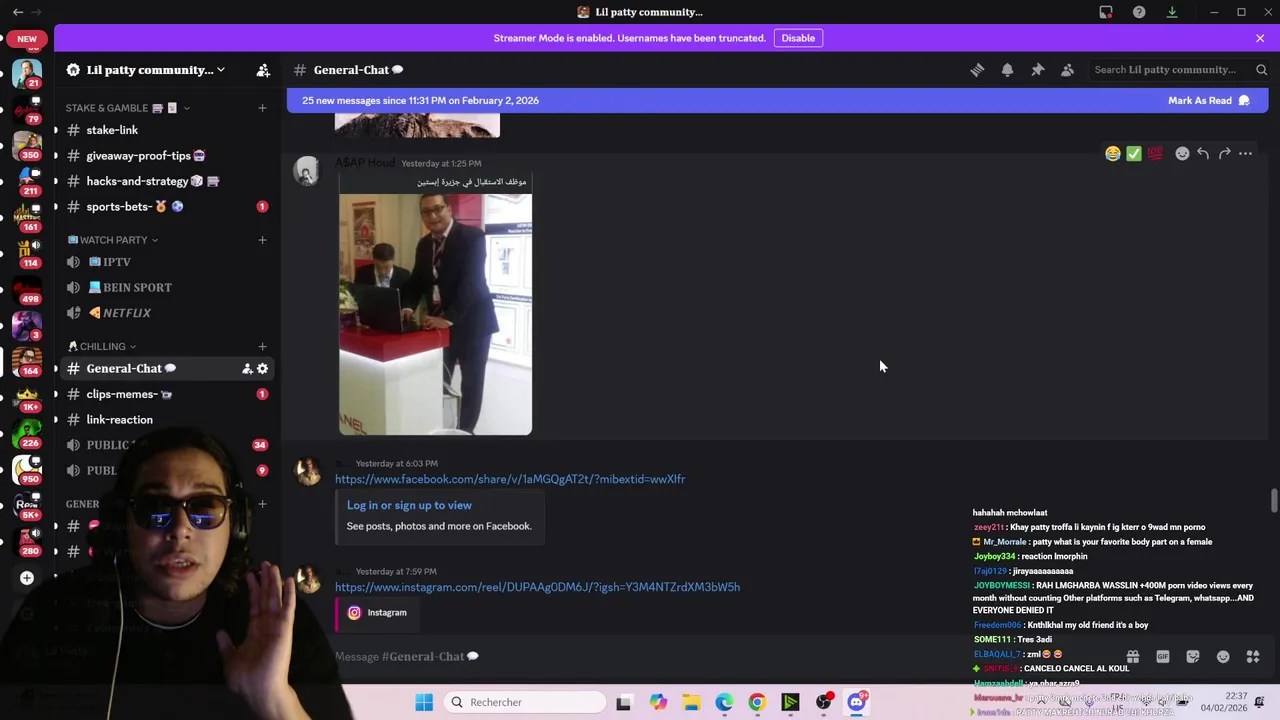This screenshot has height=720, width=1280.
Task: Disable Streamer Mode button in banner
Action: pyautogui.click(x=798, y=38)
